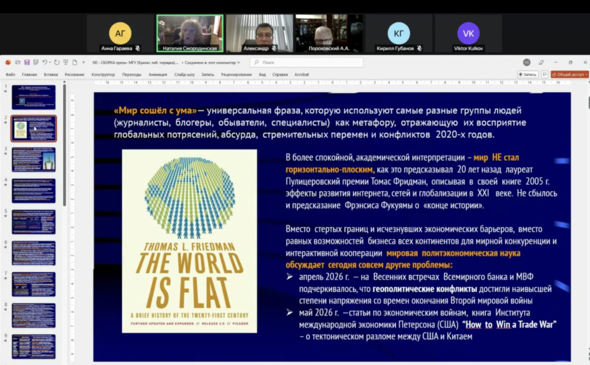Image resolution: width=590 pixels, height=365 pixels.
Task: Expand the Customize Quick Access Toolbar arrow
Action: point(84,62)
